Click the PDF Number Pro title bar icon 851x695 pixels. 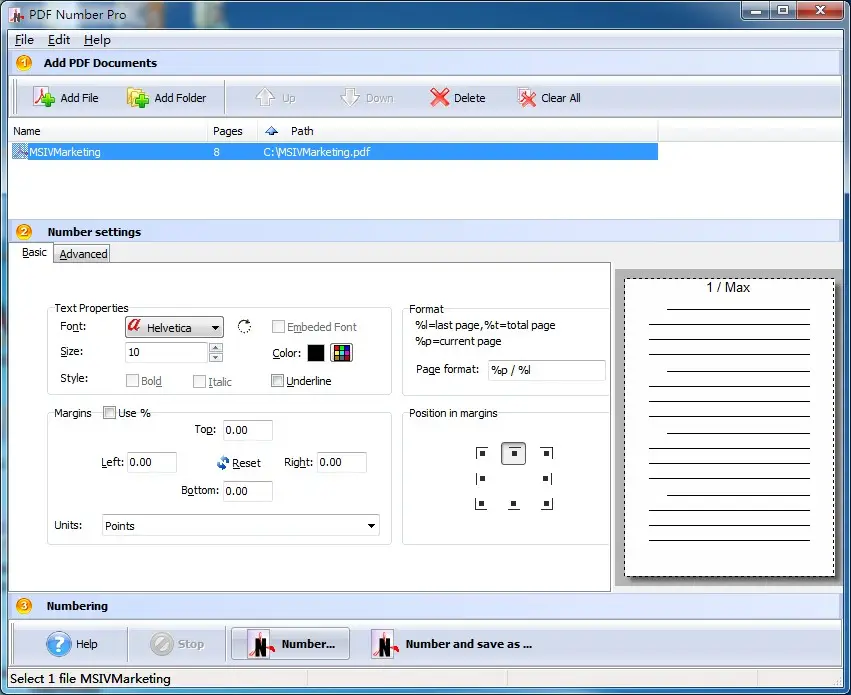pos(17,15)
